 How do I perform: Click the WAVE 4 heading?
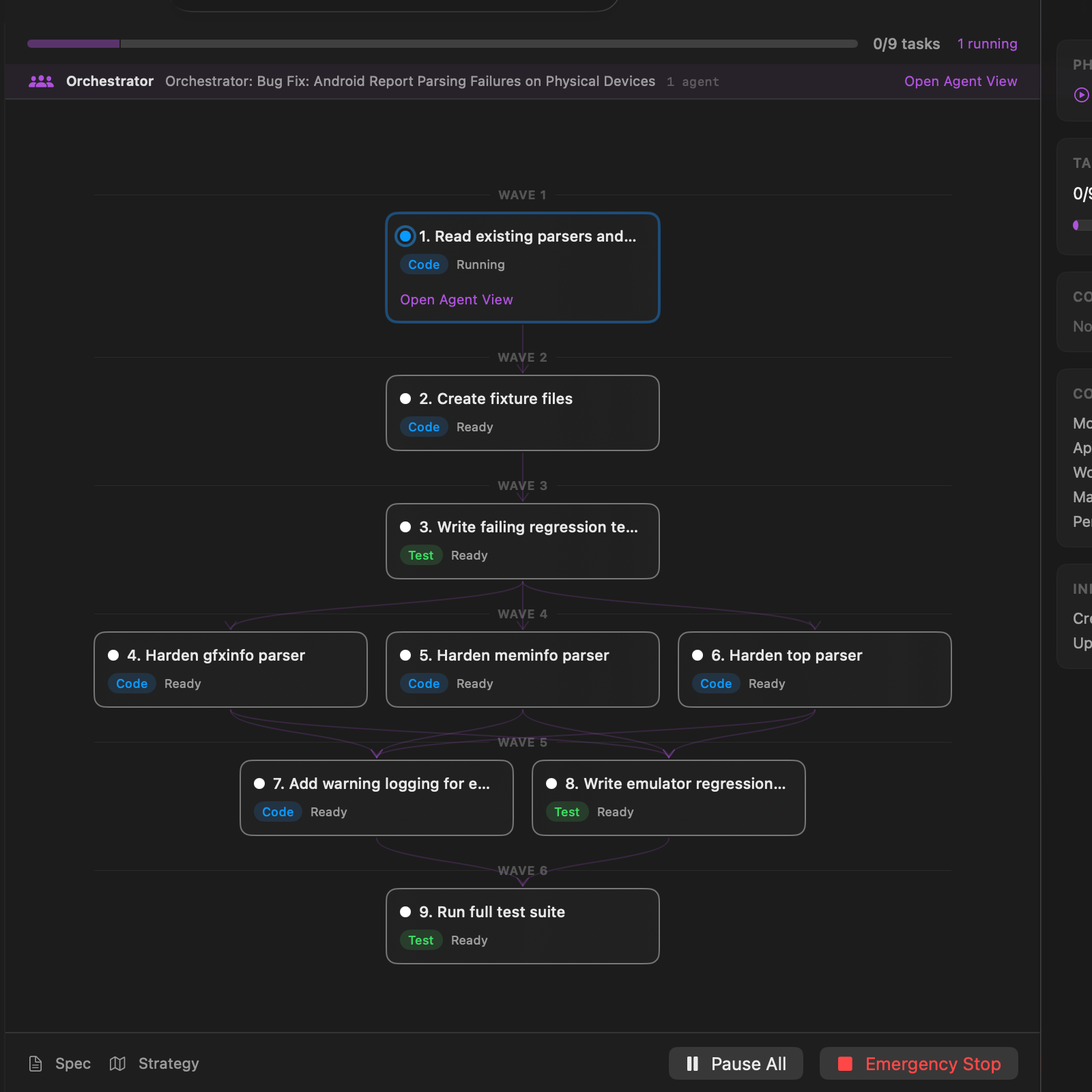522,614
